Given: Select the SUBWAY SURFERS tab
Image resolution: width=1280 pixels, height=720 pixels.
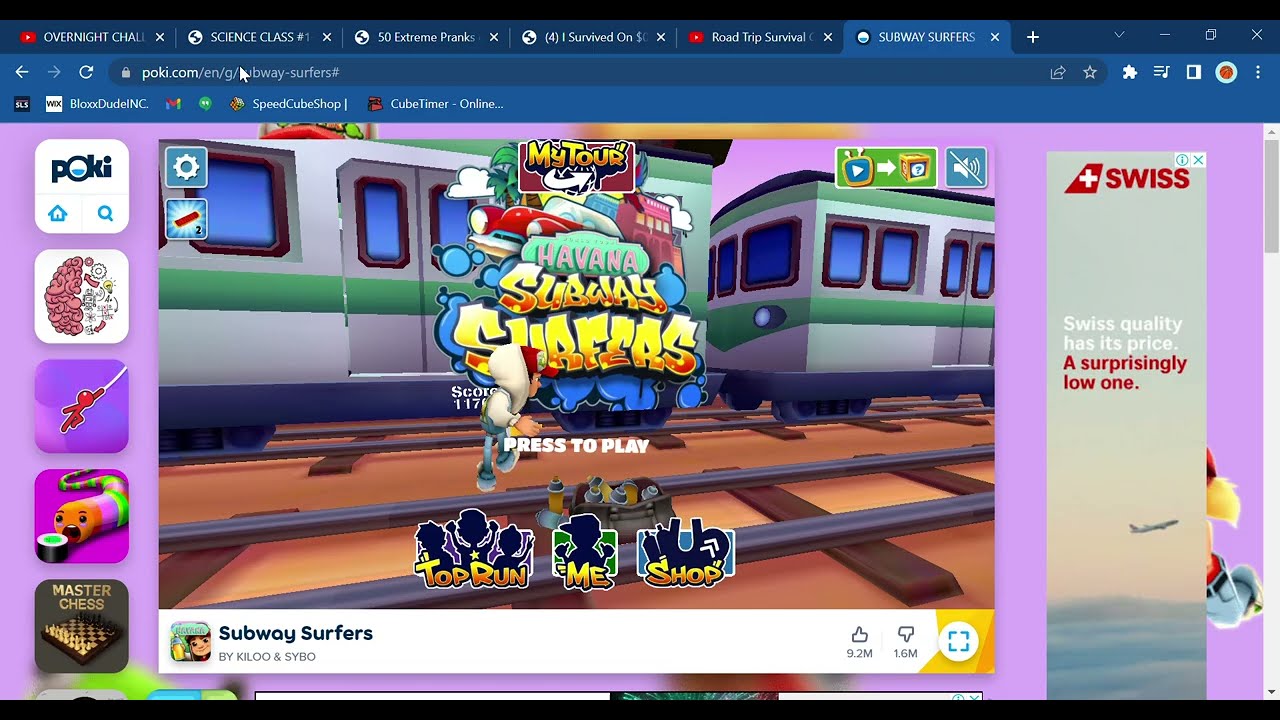Looking at the screenshot, I should click(x=926, y=37).
